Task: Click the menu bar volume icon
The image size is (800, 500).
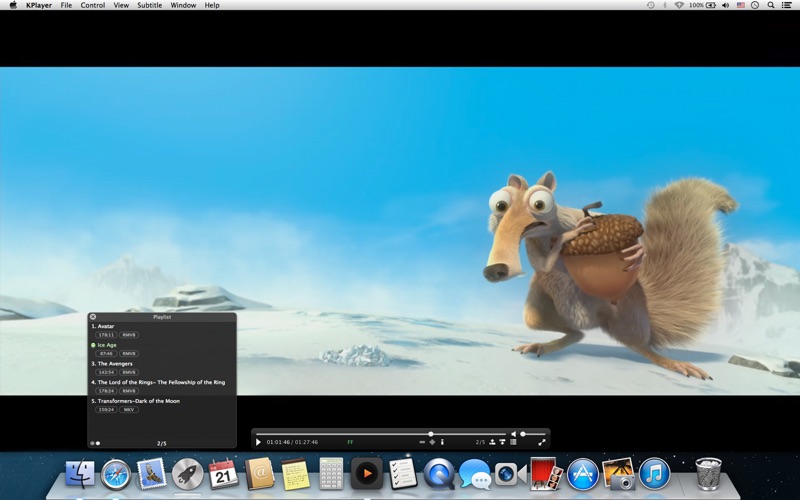Action: [x=726, y=5]
